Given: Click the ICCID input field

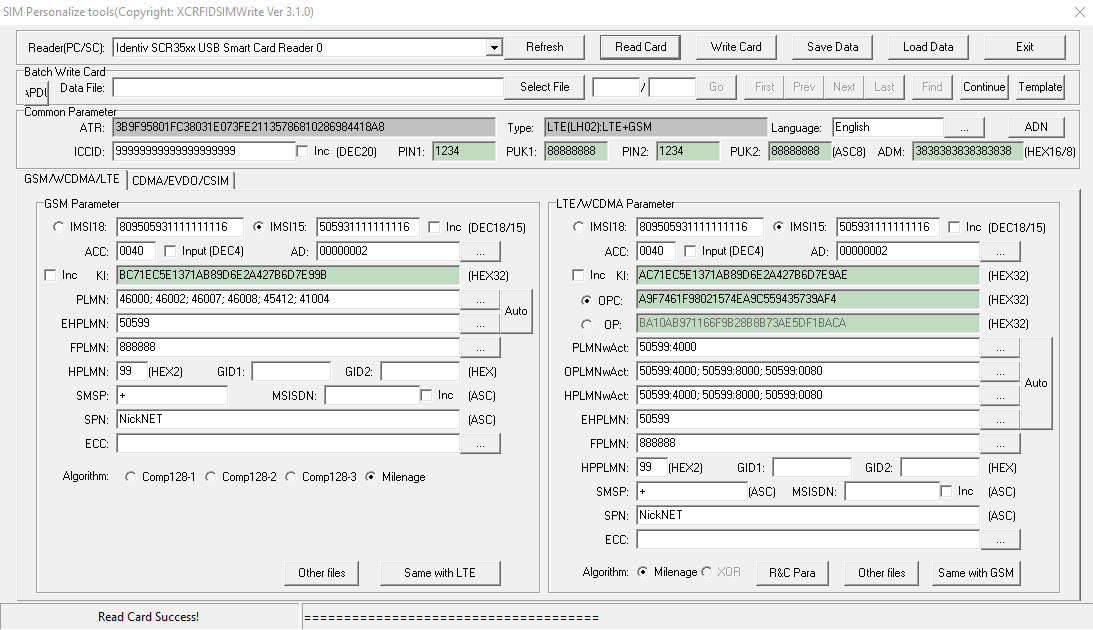Looking at the screenshot, I should point(204,151).
